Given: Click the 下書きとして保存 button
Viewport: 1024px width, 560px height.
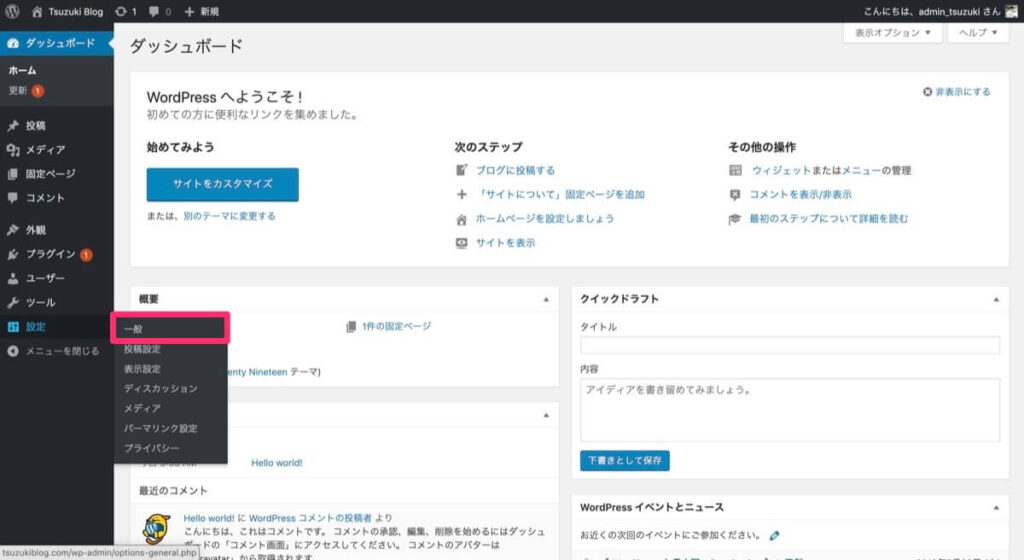Looking at the screenshot, I should [624, 460].
